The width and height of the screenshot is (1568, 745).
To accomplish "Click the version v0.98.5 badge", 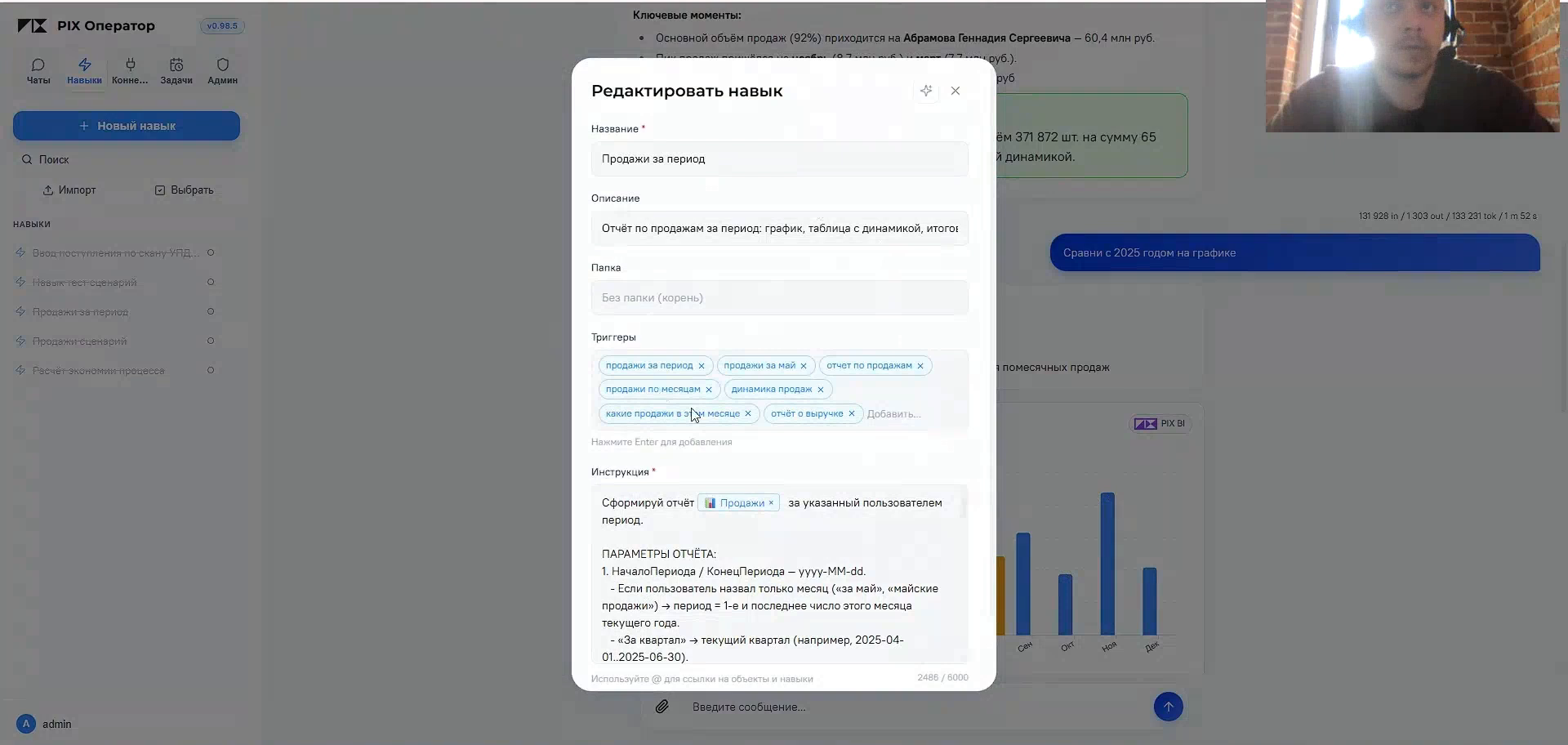I will point(222,26).
